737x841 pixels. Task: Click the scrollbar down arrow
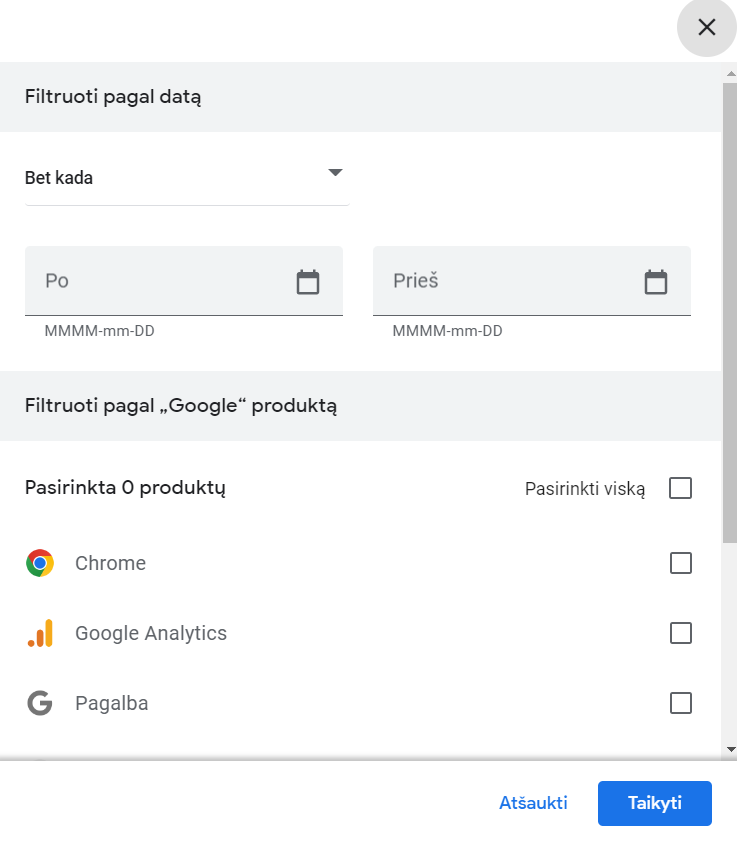click(x=731, y=749)
